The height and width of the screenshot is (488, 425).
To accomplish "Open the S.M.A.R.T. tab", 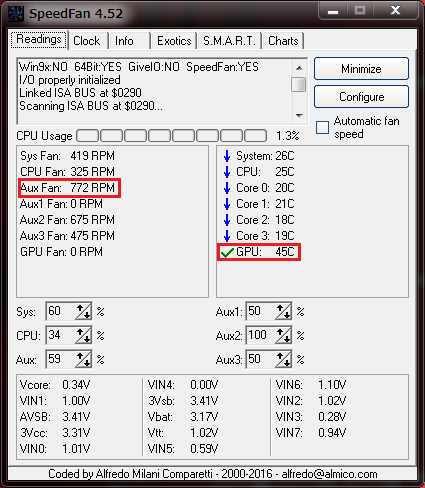I will tap(229, 41).
